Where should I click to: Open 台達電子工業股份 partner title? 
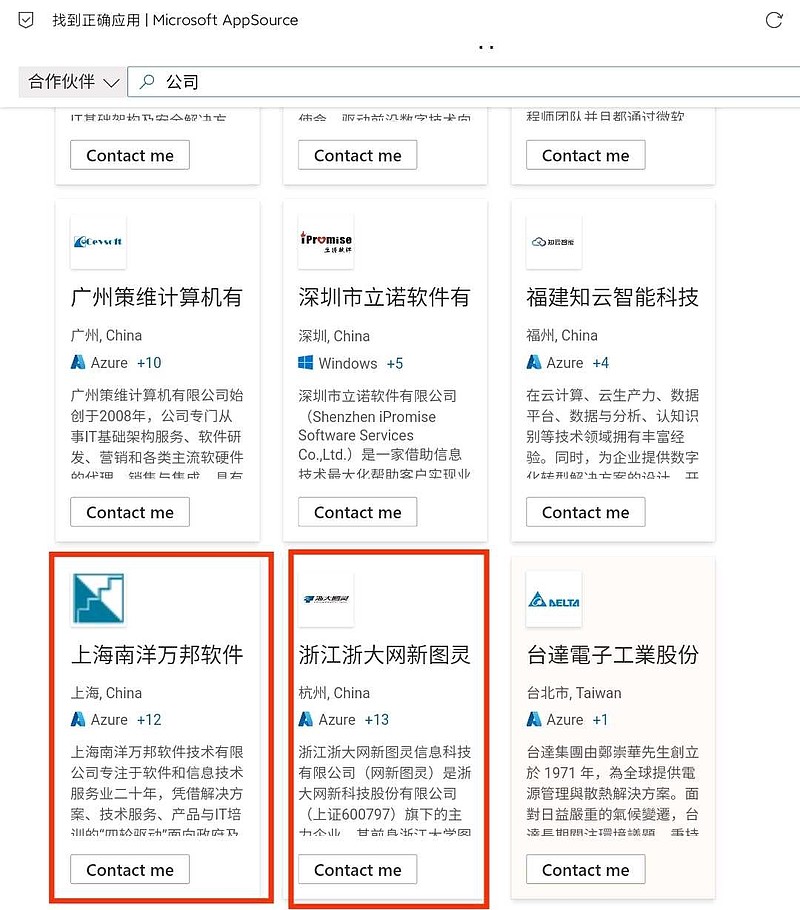pos(612,655)
